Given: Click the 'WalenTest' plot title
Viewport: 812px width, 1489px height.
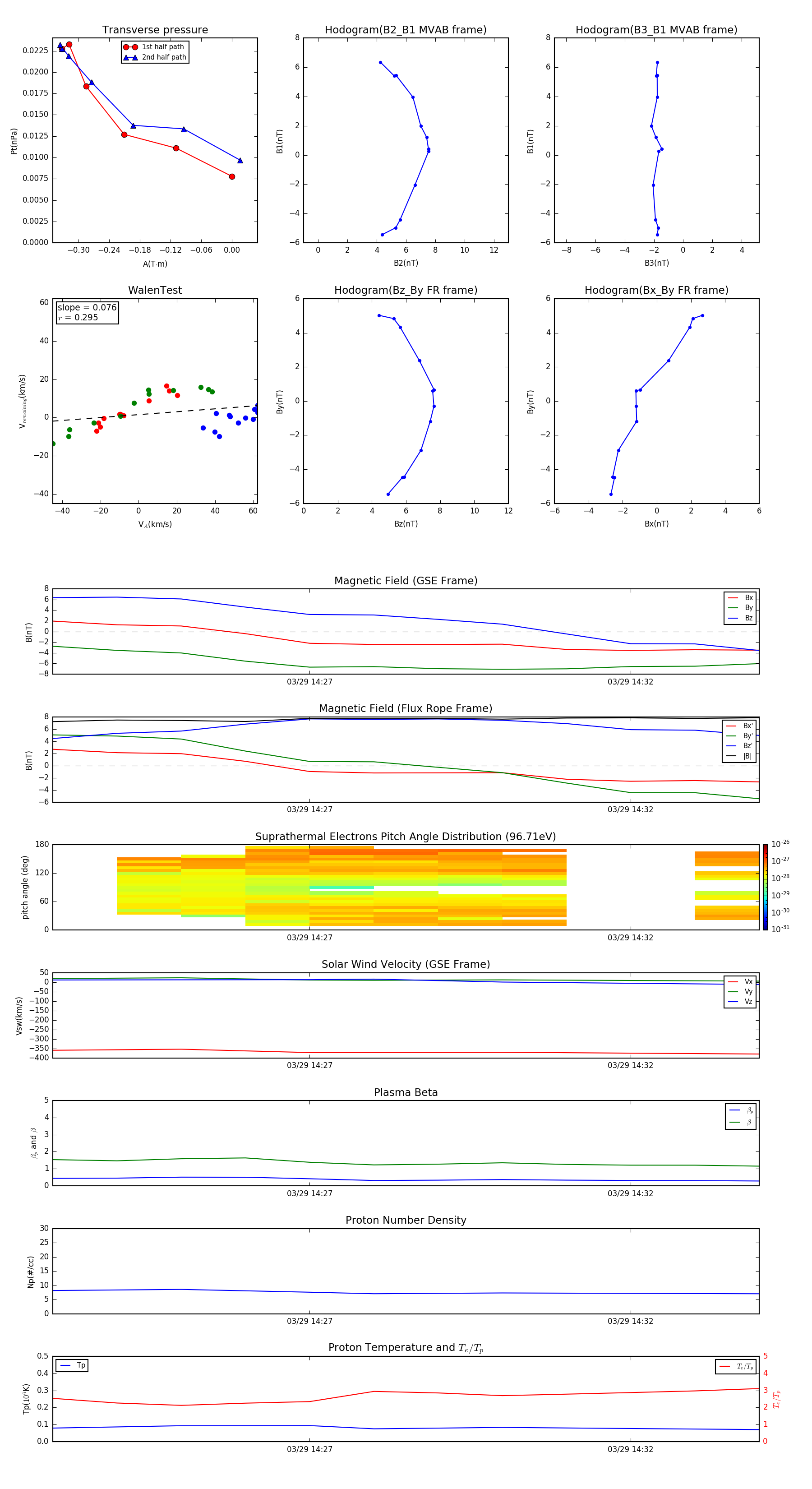Looking at the screenshot, I should [155, 290].
